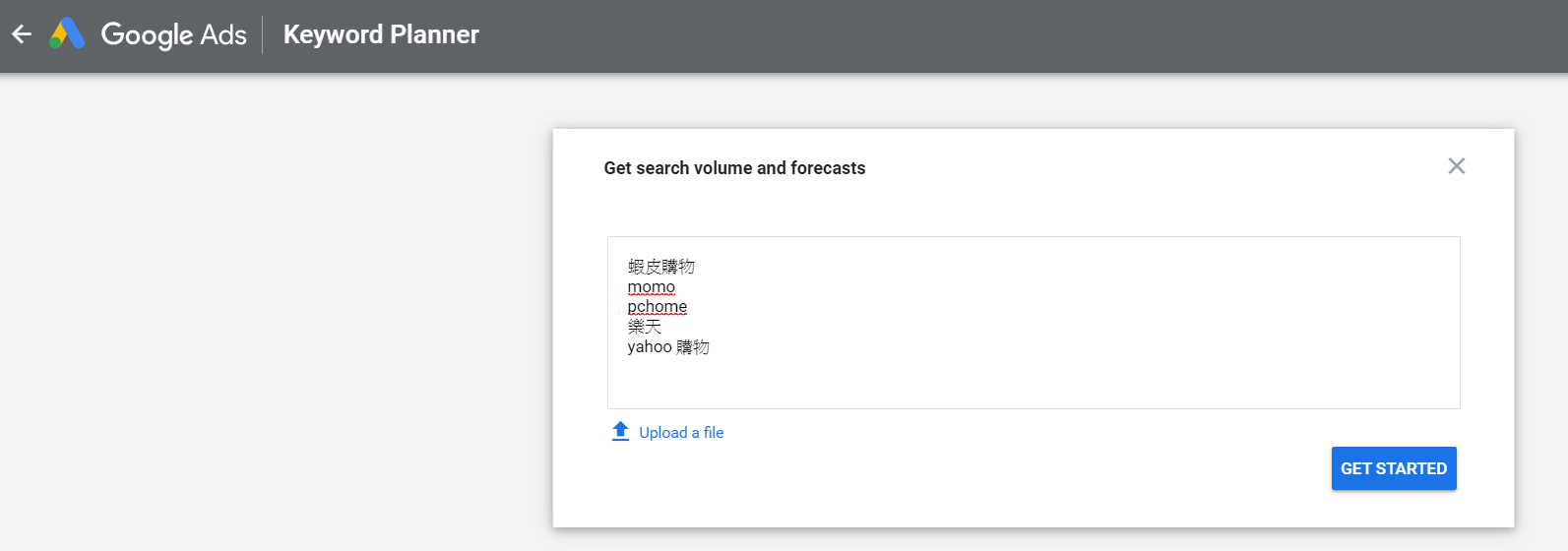Click the back arrow in the header
Image resolution: width=1568 pixels, height=551 pixels.
click(x=22, y=34)
